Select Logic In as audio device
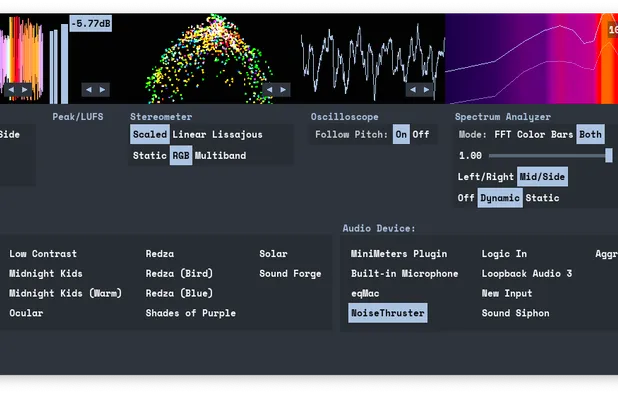Image resolution: width=618 pixels, height=394 pixels. (504, 254)
